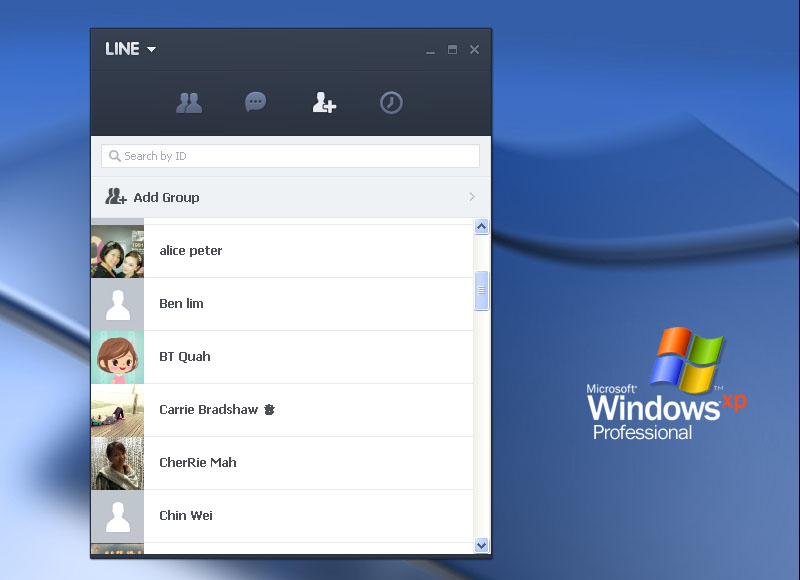
Task: Click the contact list scrollbar thumb
Action: click(x=481, y=290)
